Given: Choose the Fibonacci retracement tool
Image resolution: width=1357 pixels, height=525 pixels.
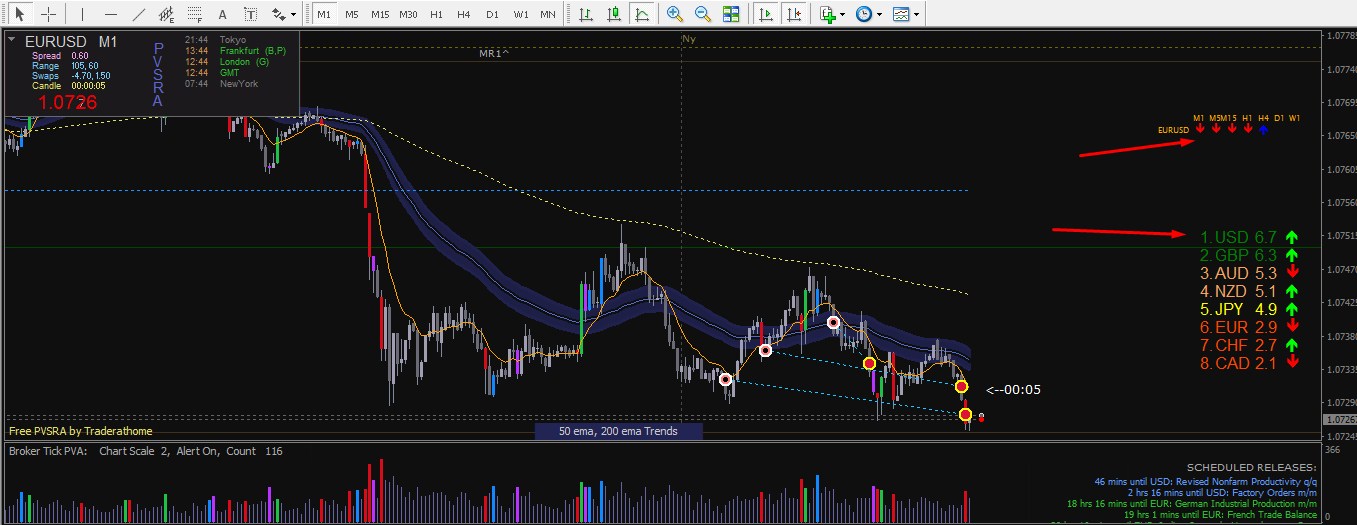Looking at the screenshot, I should (194, 15).
